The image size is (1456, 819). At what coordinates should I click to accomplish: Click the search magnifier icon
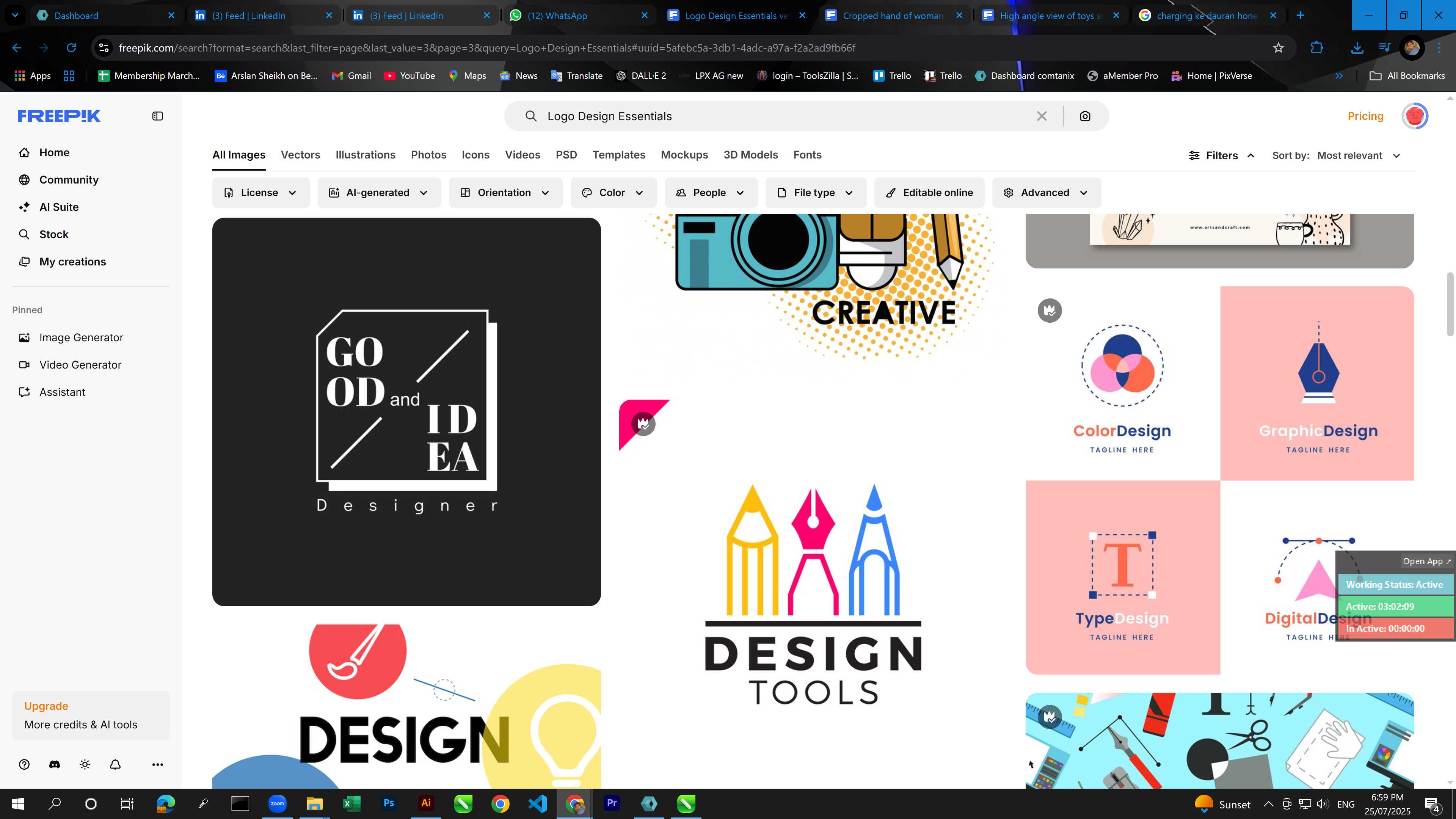[531, 116]
